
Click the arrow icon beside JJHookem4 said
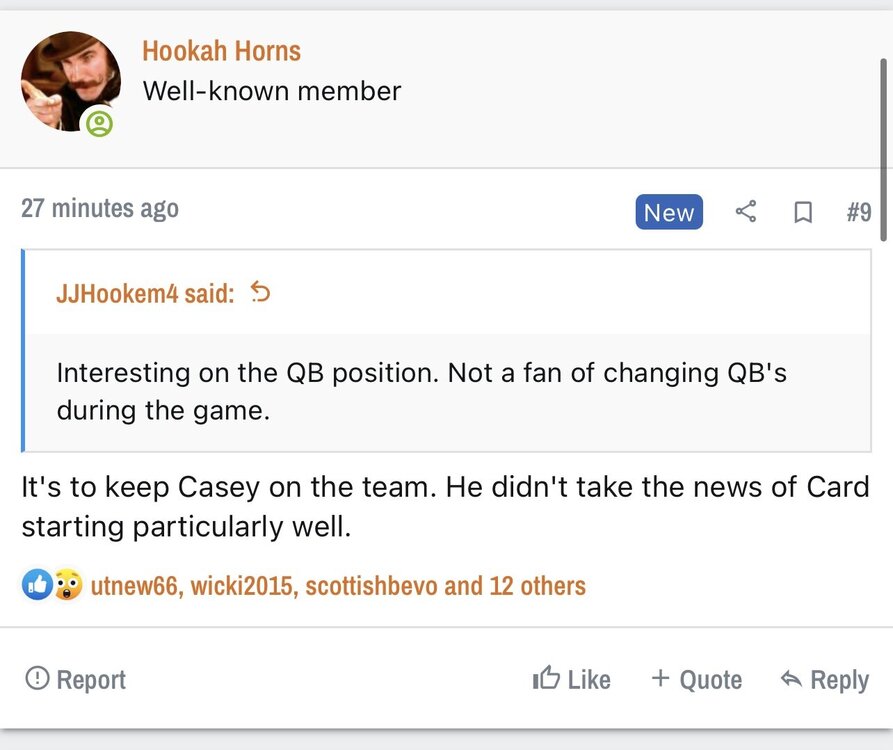point(260,293)
